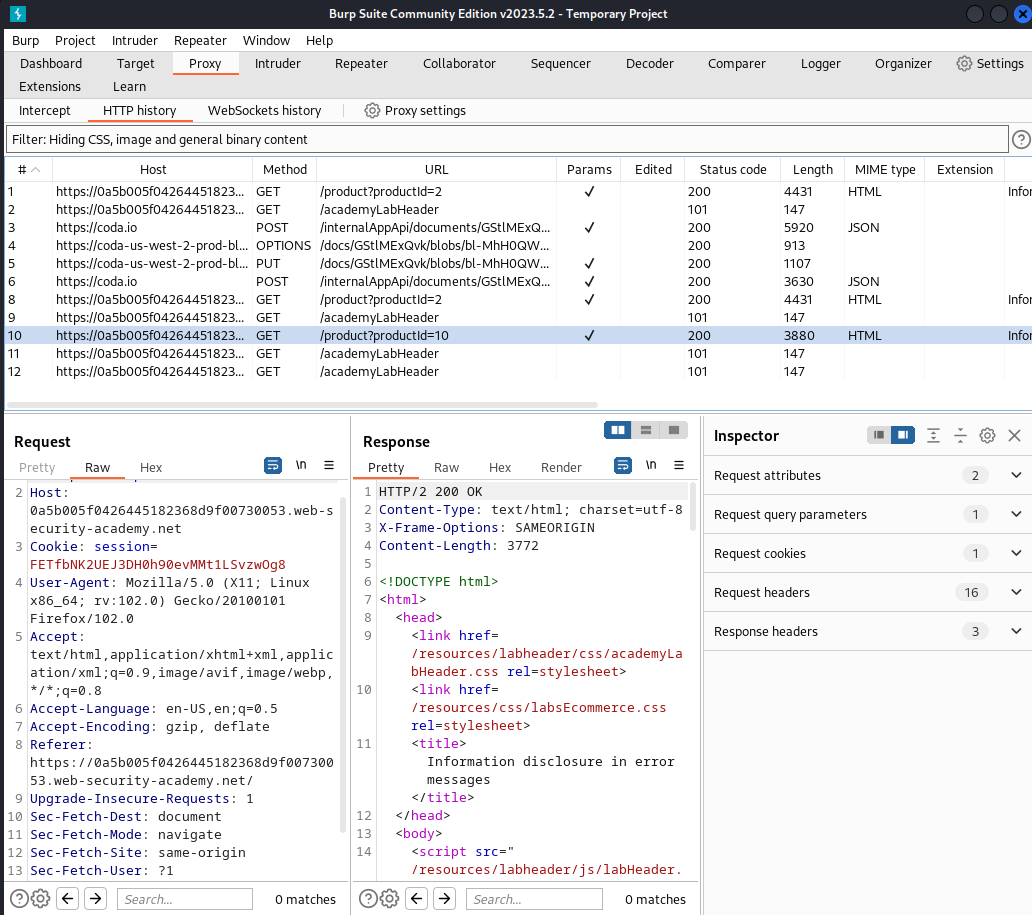Open Inspector settings gear
This screenshot has width=1032, height=915.
point(987,435)
